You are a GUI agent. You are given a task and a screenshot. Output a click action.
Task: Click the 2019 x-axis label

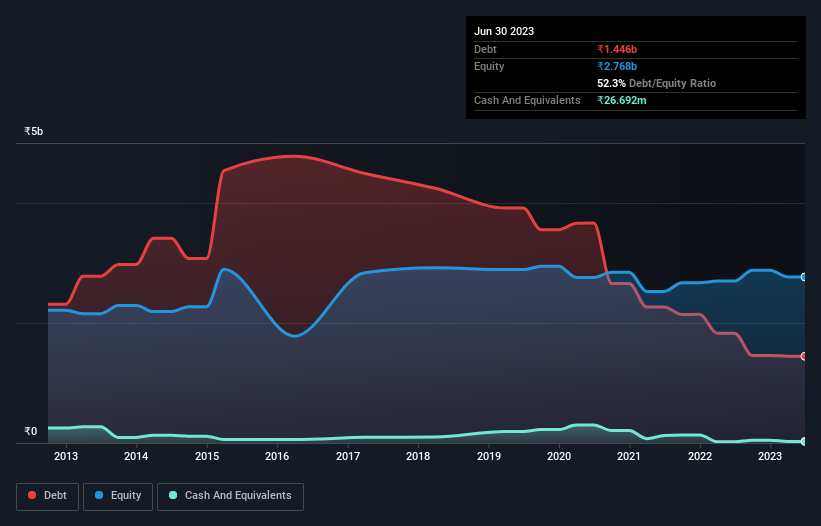tap(489, 456)
